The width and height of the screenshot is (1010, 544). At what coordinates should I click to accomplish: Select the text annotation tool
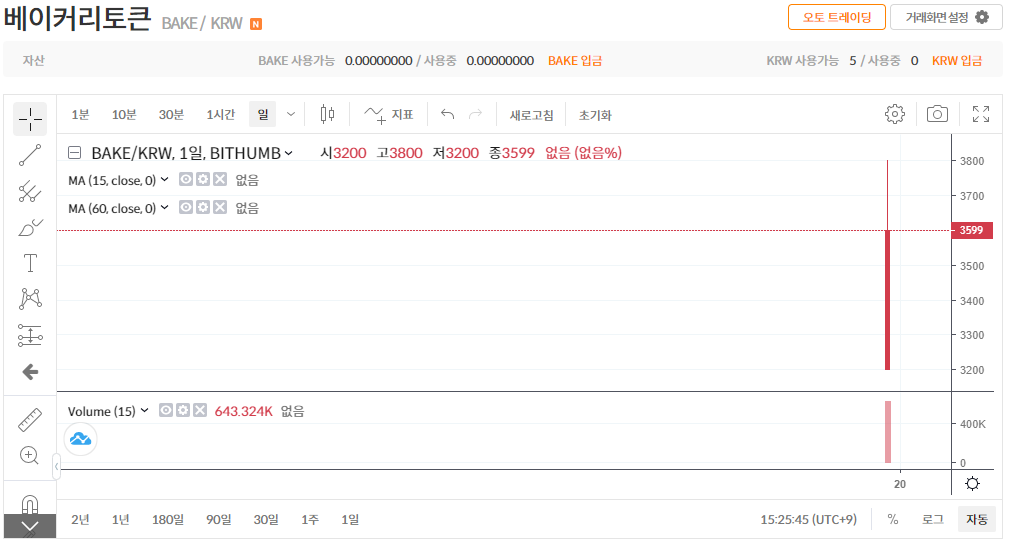point(30,263)
